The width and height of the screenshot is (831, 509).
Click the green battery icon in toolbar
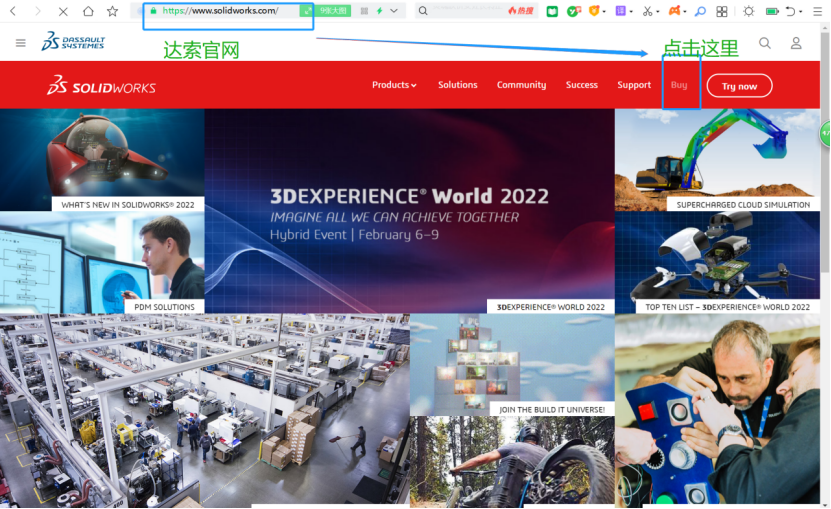[x=772, y=11]
